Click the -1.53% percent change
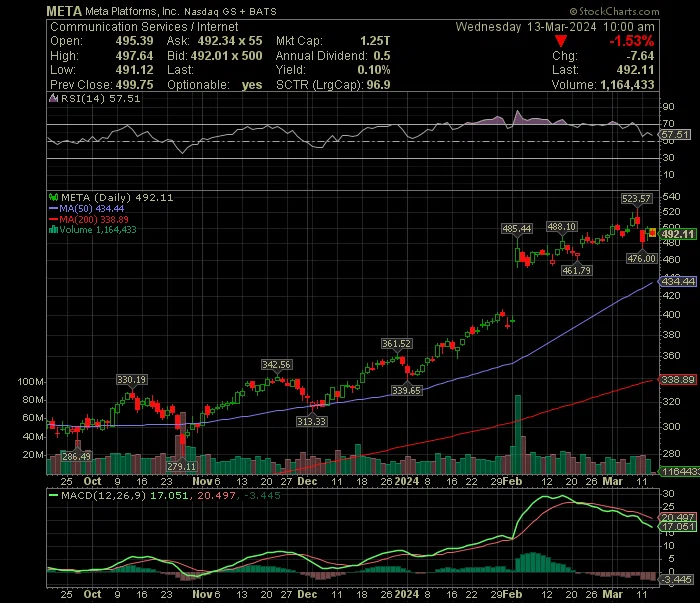700x603 pixels. click(632, 42)
